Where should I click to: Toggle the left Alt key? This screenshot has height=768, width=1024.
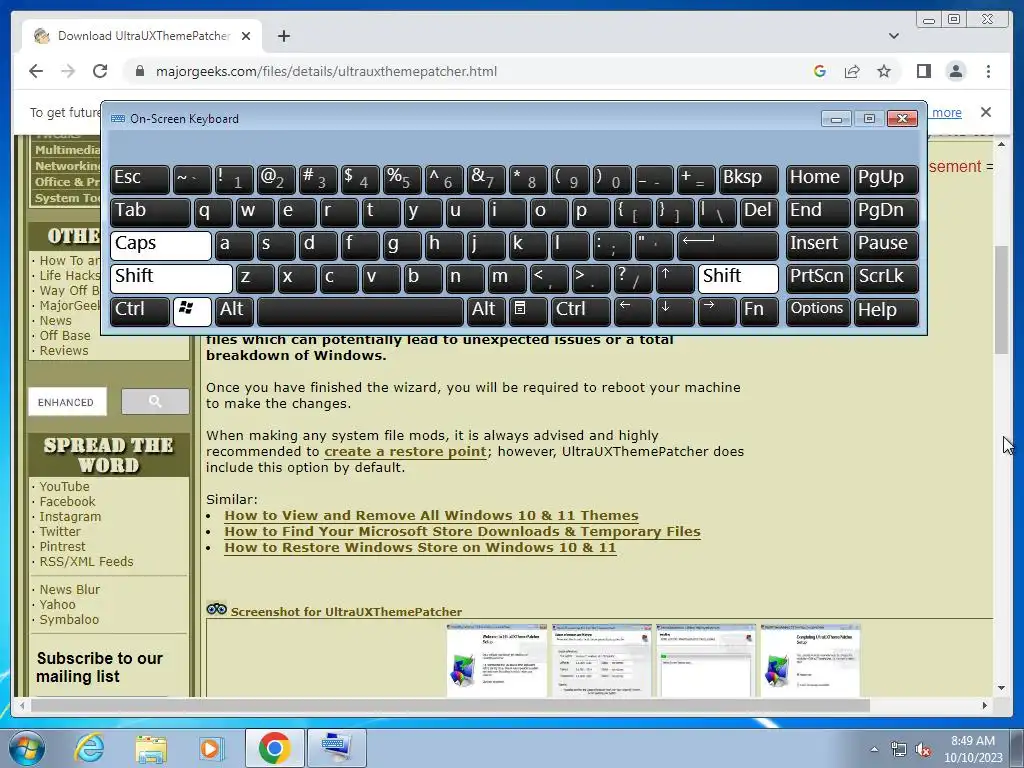[235, 311]
